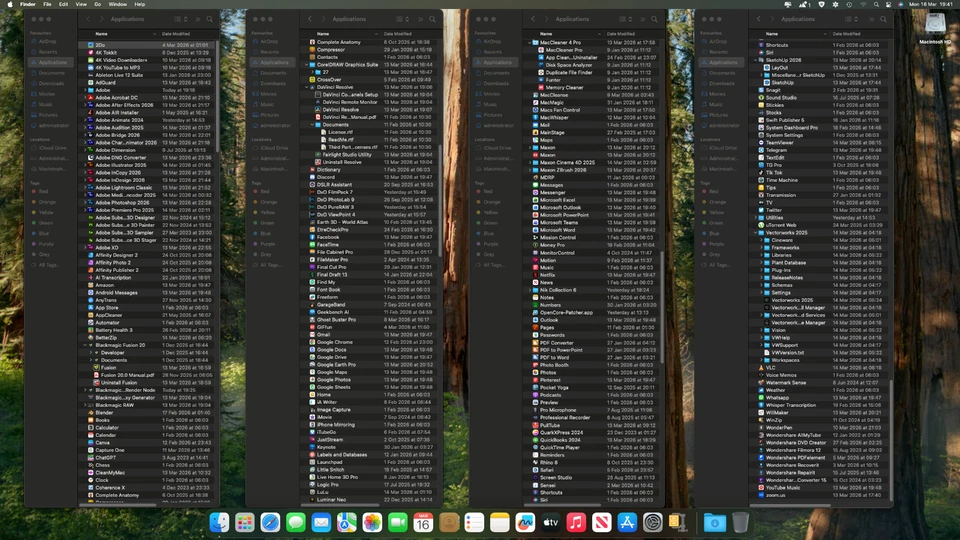Select the CrossOver app icon
960x540 pixels.
coord(312,80)
